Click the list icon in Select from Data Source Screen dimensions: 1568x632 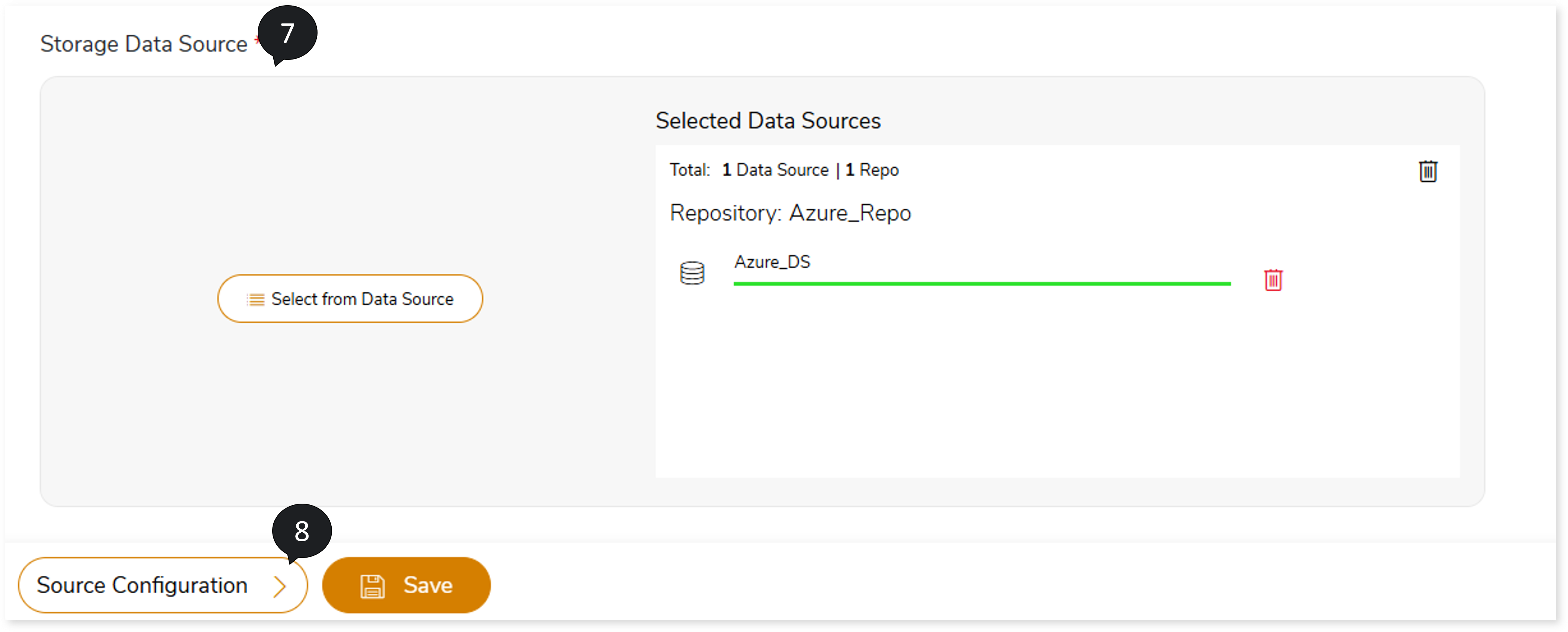pos(256,299)
